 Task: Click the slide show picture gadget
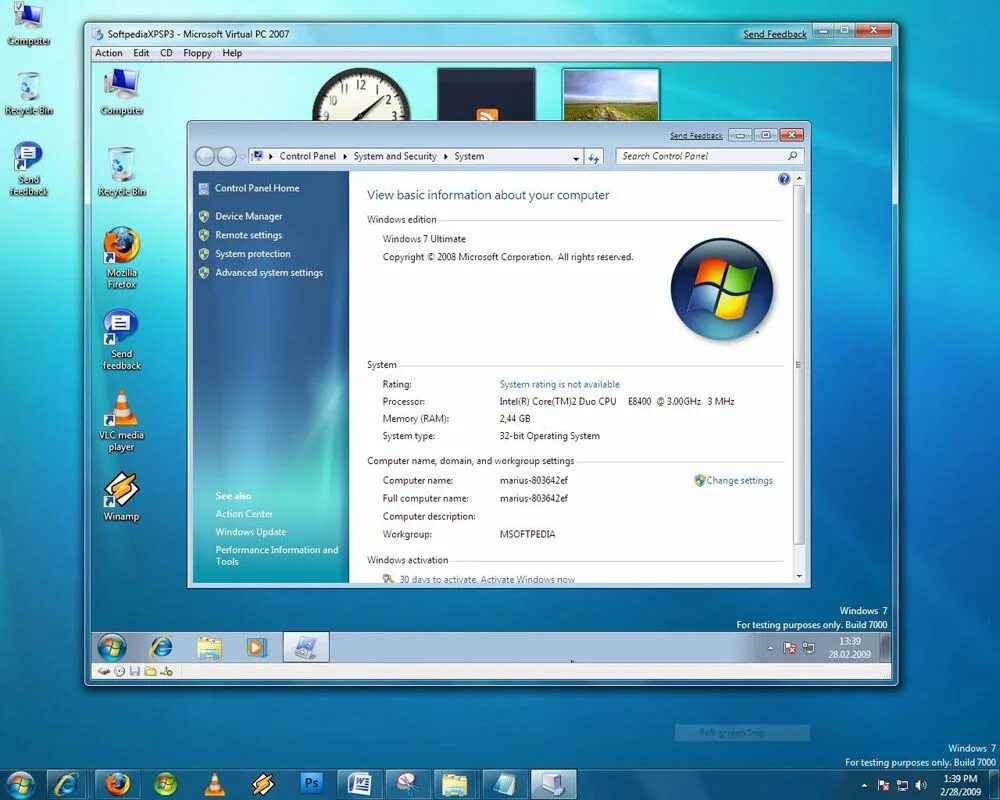[x=610, y=94]
